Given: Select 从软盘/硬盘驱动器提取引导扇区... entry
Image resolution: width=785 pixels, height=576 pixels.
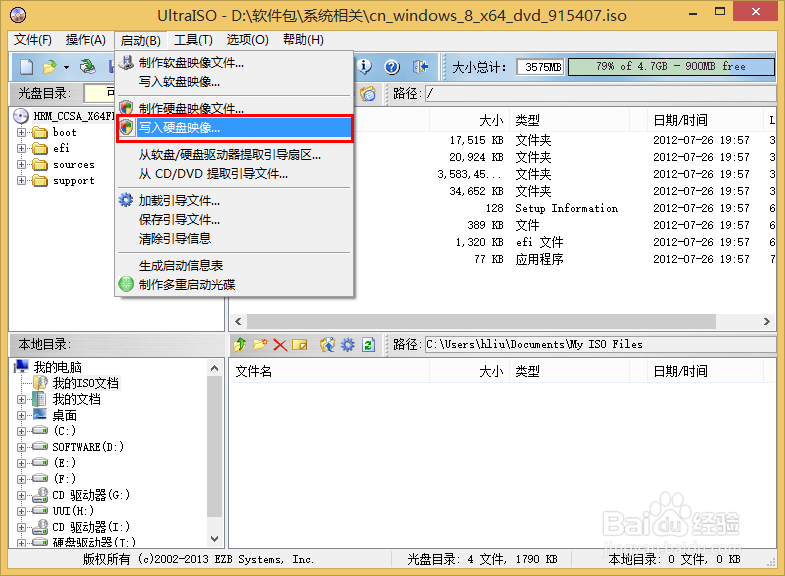Looking at the screenshot, I should coord(235,155).
